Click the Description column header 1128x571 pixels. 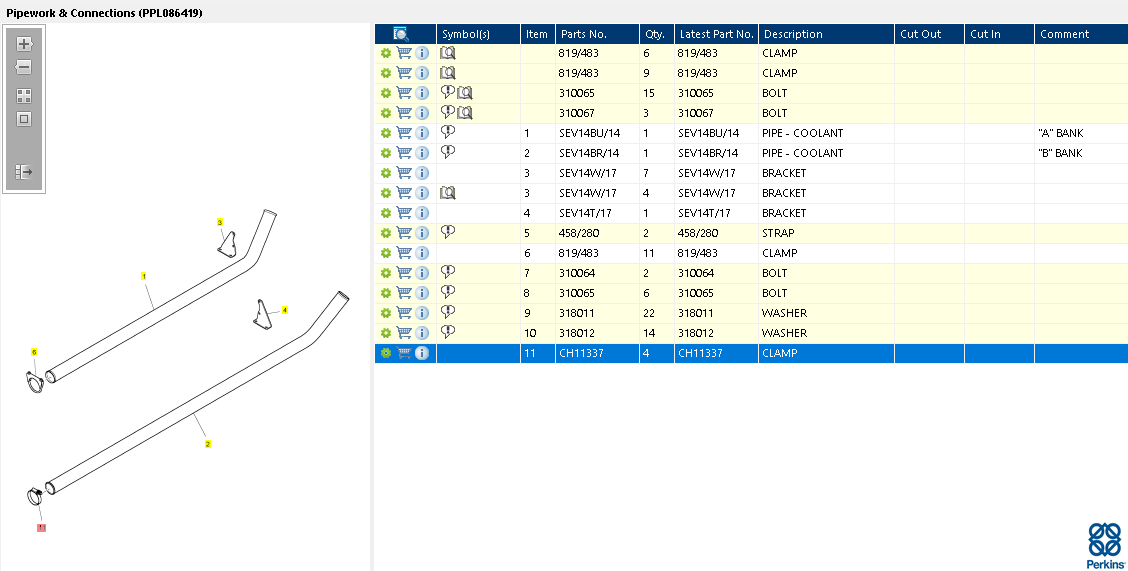(793, 34)
